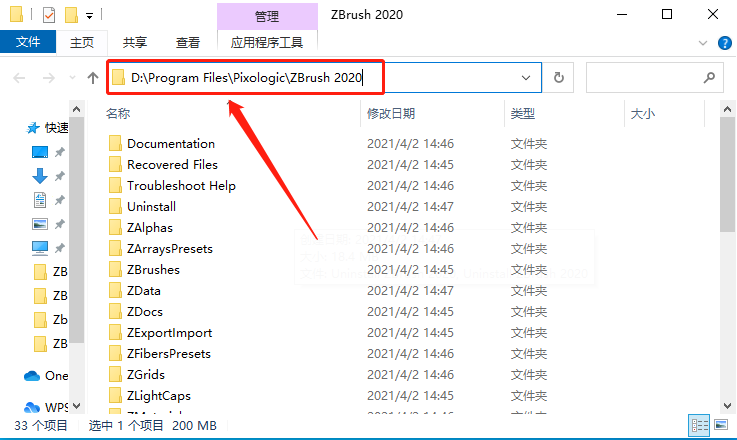Image resolution: width=737 pixels, height=440 pixels.
Task: Open the 应用程序工具 ribbon tab
Action: click(267, 42)
